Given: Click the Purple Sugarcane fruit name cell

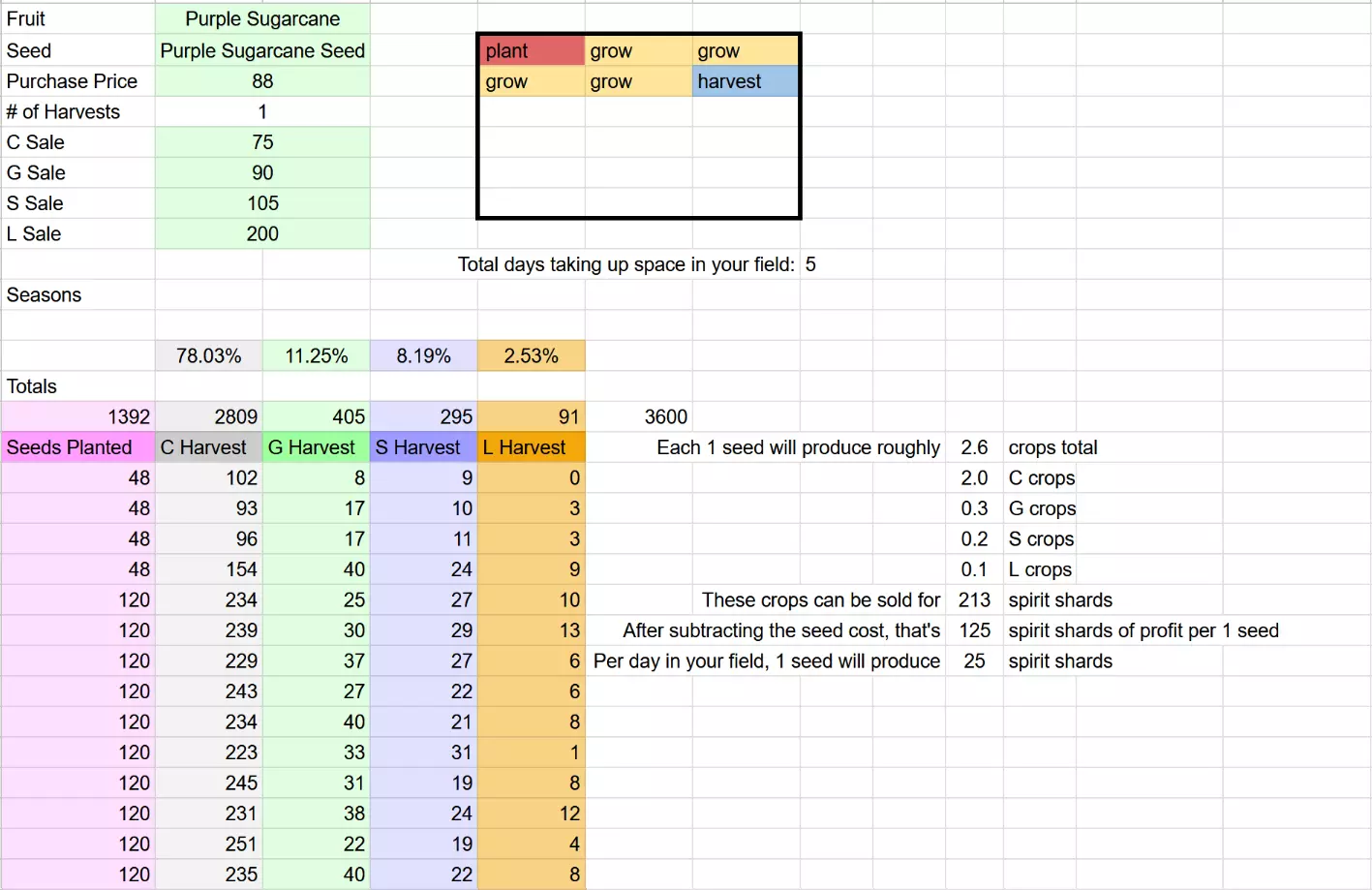Looking at the screenshot, I should [x=262, y=19].
